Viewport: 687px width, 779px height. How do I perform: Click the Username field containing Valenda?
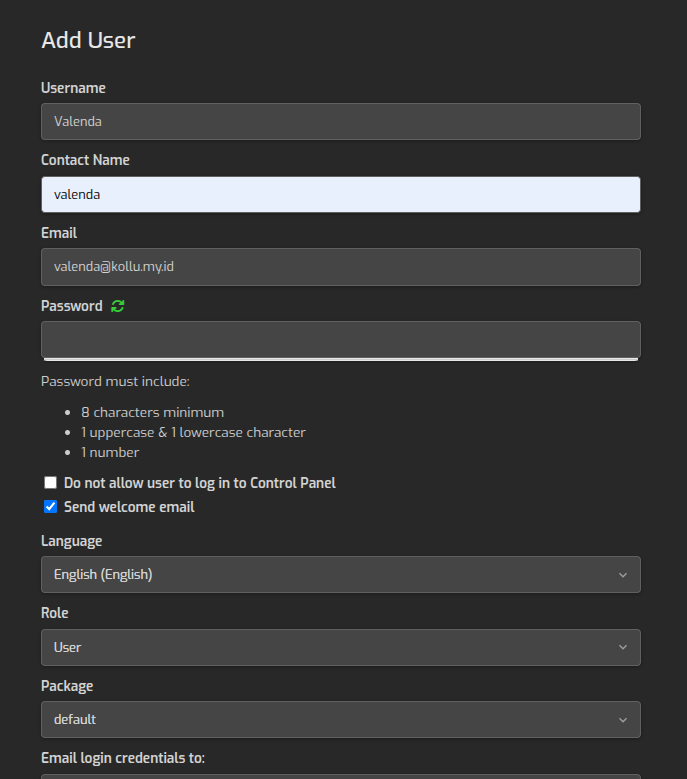pos(340,122)
